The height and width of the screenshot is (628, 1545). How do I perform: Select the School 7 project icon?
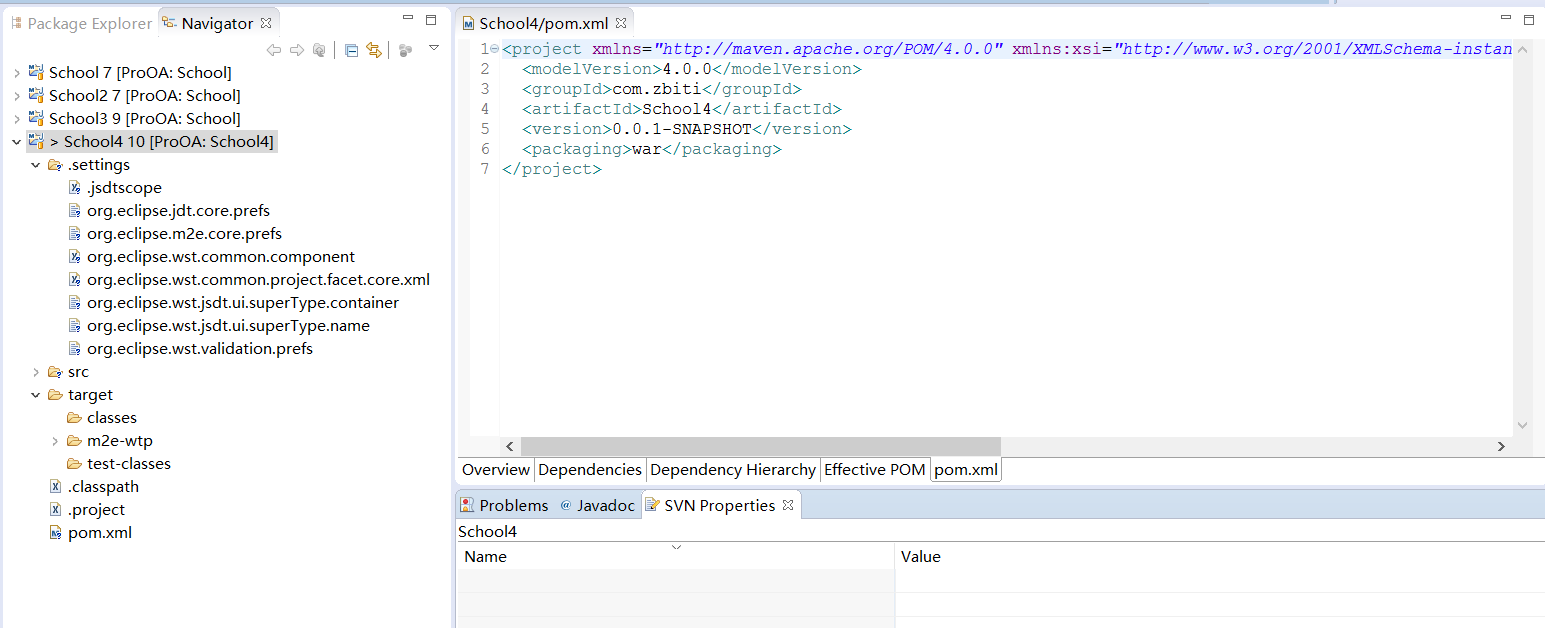point(36,72)
